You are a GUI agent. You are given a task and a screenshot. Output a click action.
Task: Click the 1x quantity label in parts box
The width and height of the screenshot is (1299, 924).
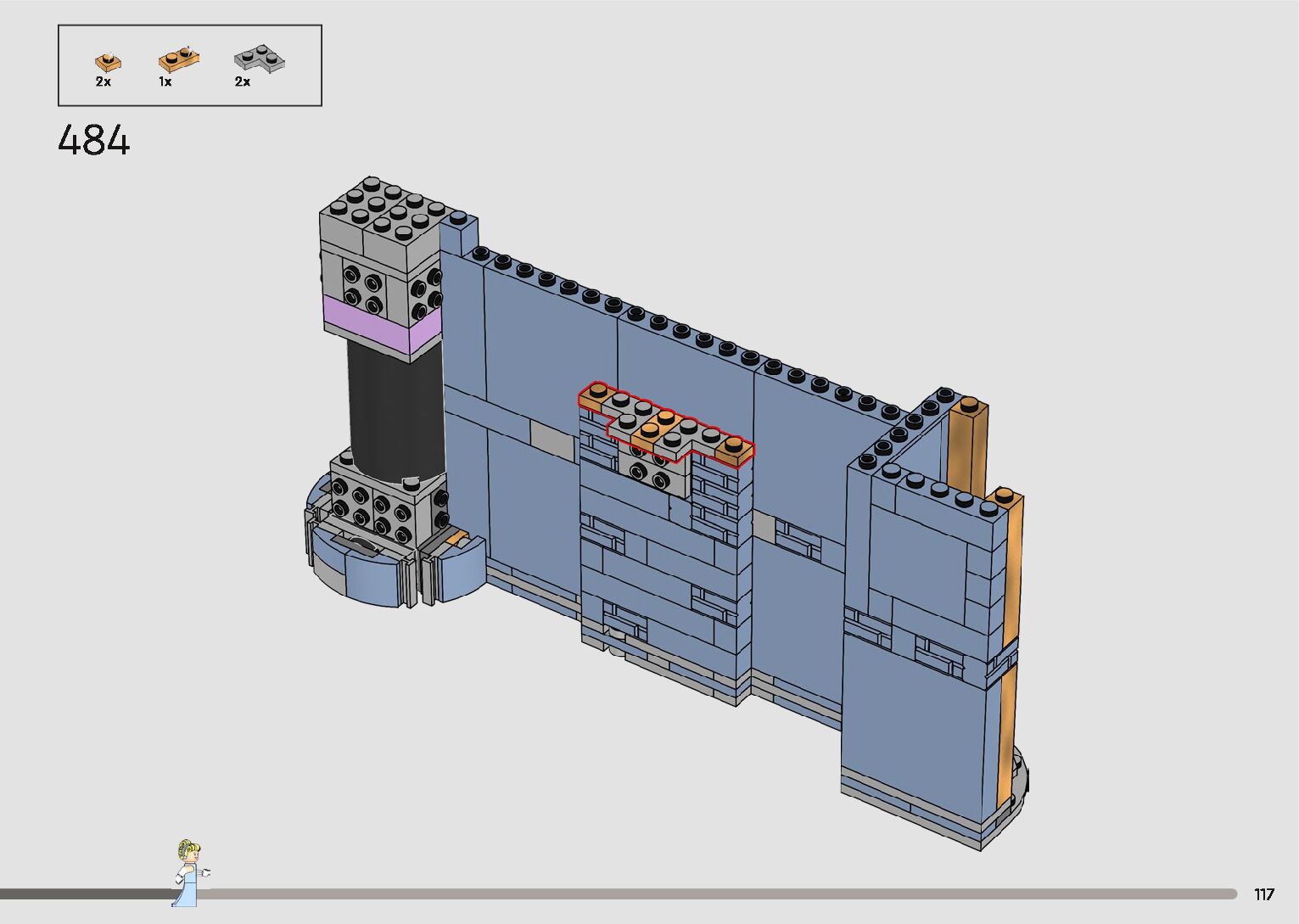point(165,82)
